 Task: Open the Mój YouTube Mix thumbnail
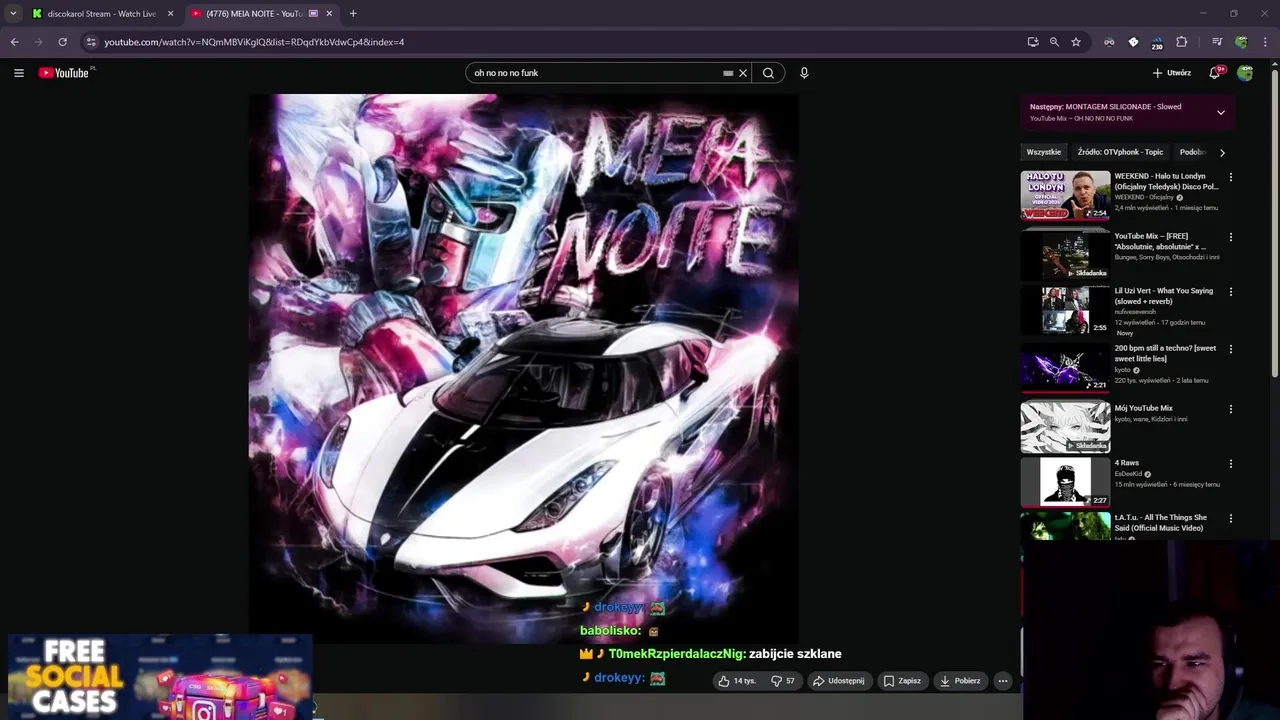[1065, 427]
